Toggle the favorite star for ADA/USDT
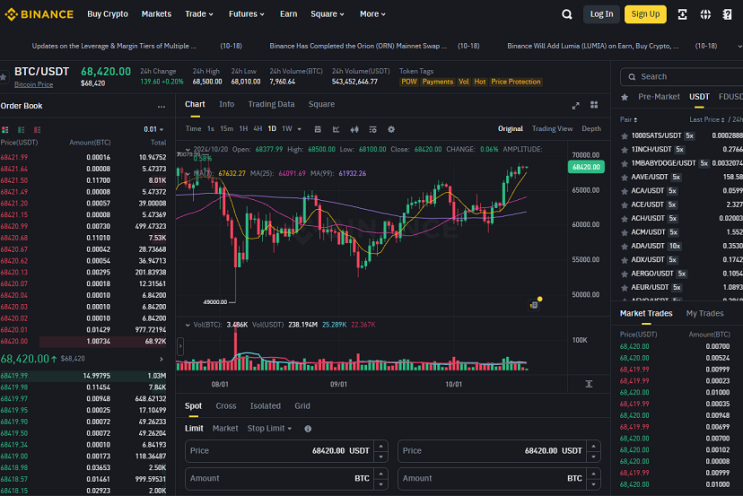Viewport: 743px width, 496px height. pyautogui.click(x=625, y=246)
